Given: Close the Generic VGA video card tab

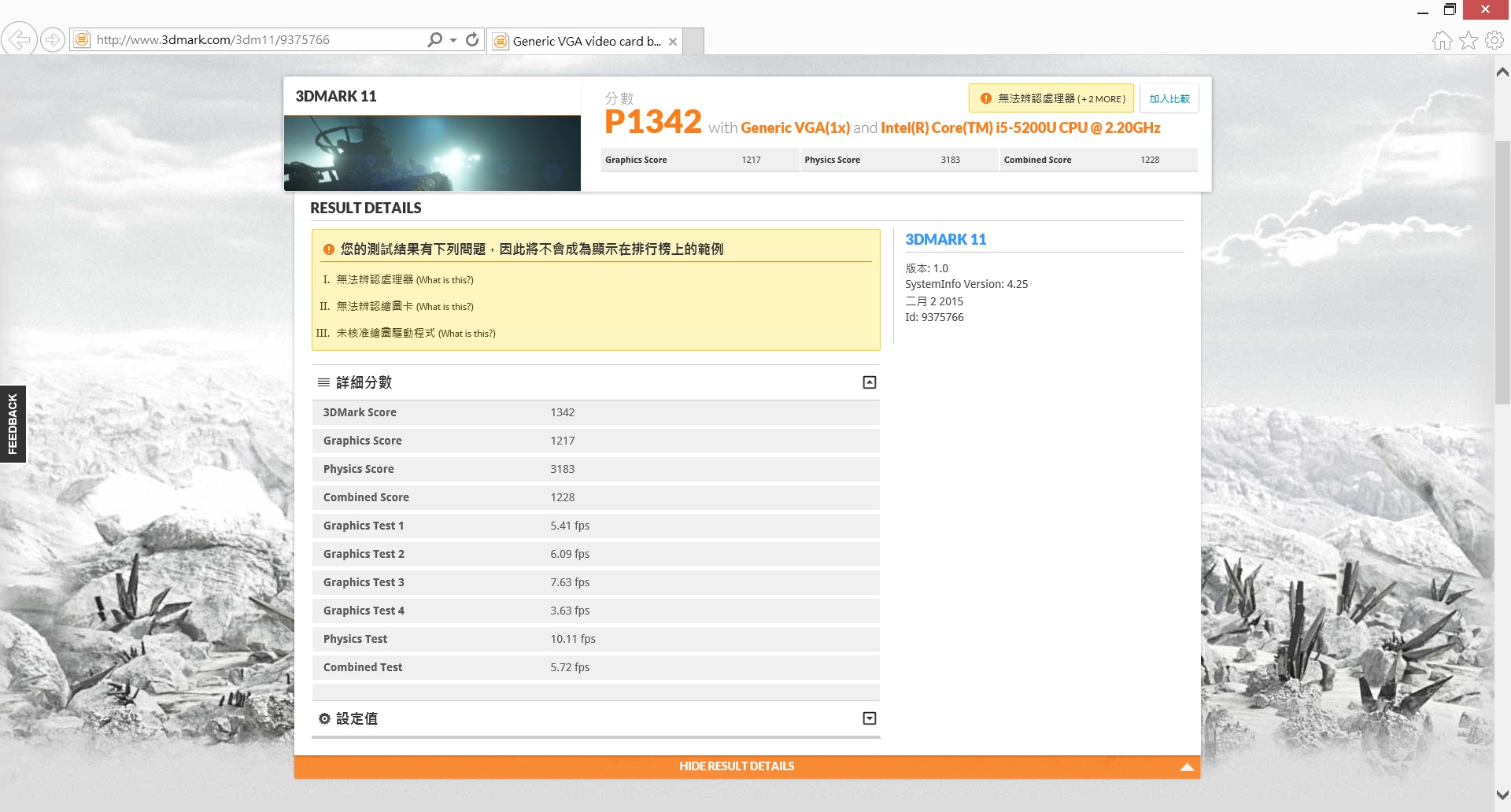Looking at the screenshot, I should pyautogui.click(x=673, y=42).
